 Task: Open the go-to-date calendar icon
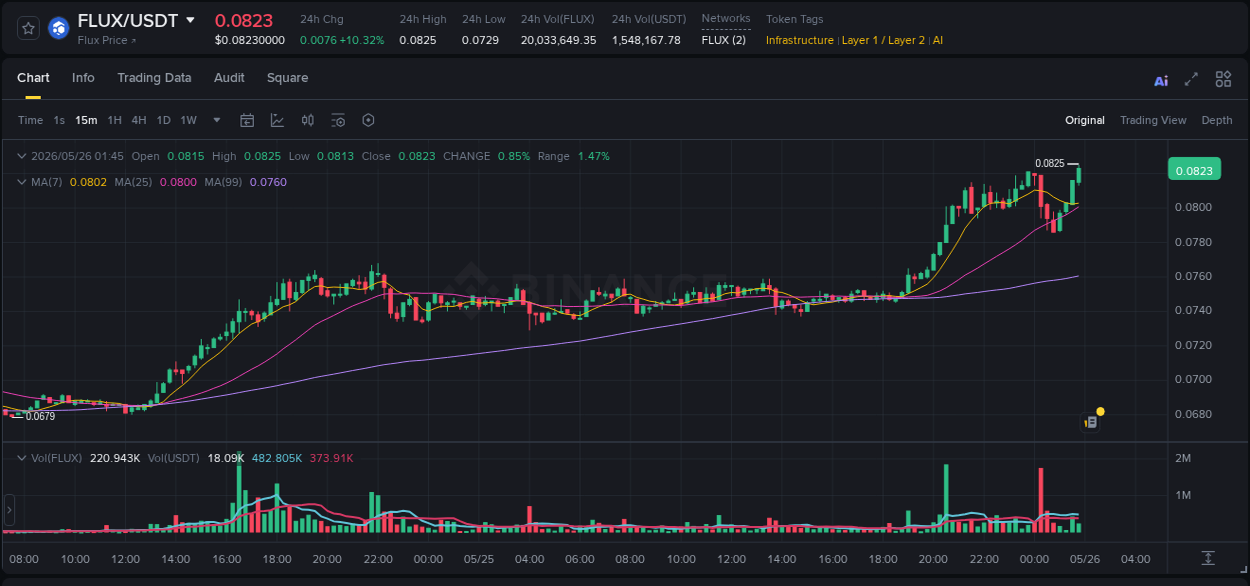click(247, 120)
